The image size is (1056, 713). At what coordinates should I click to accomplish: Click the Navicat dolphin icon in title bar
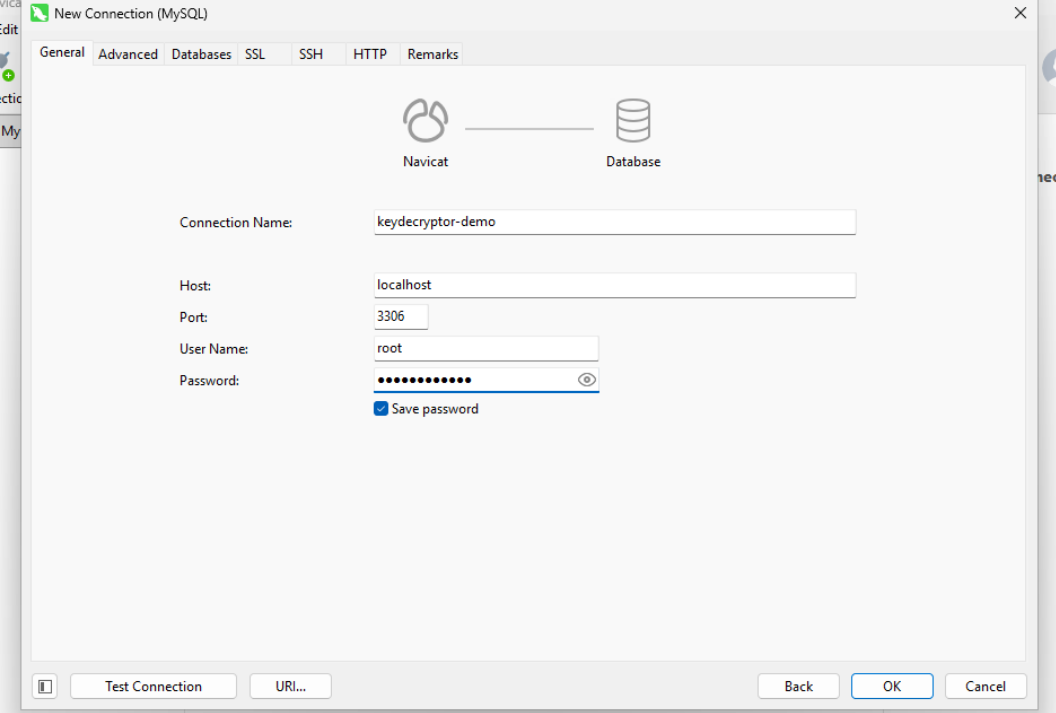(x=37, y=14)
